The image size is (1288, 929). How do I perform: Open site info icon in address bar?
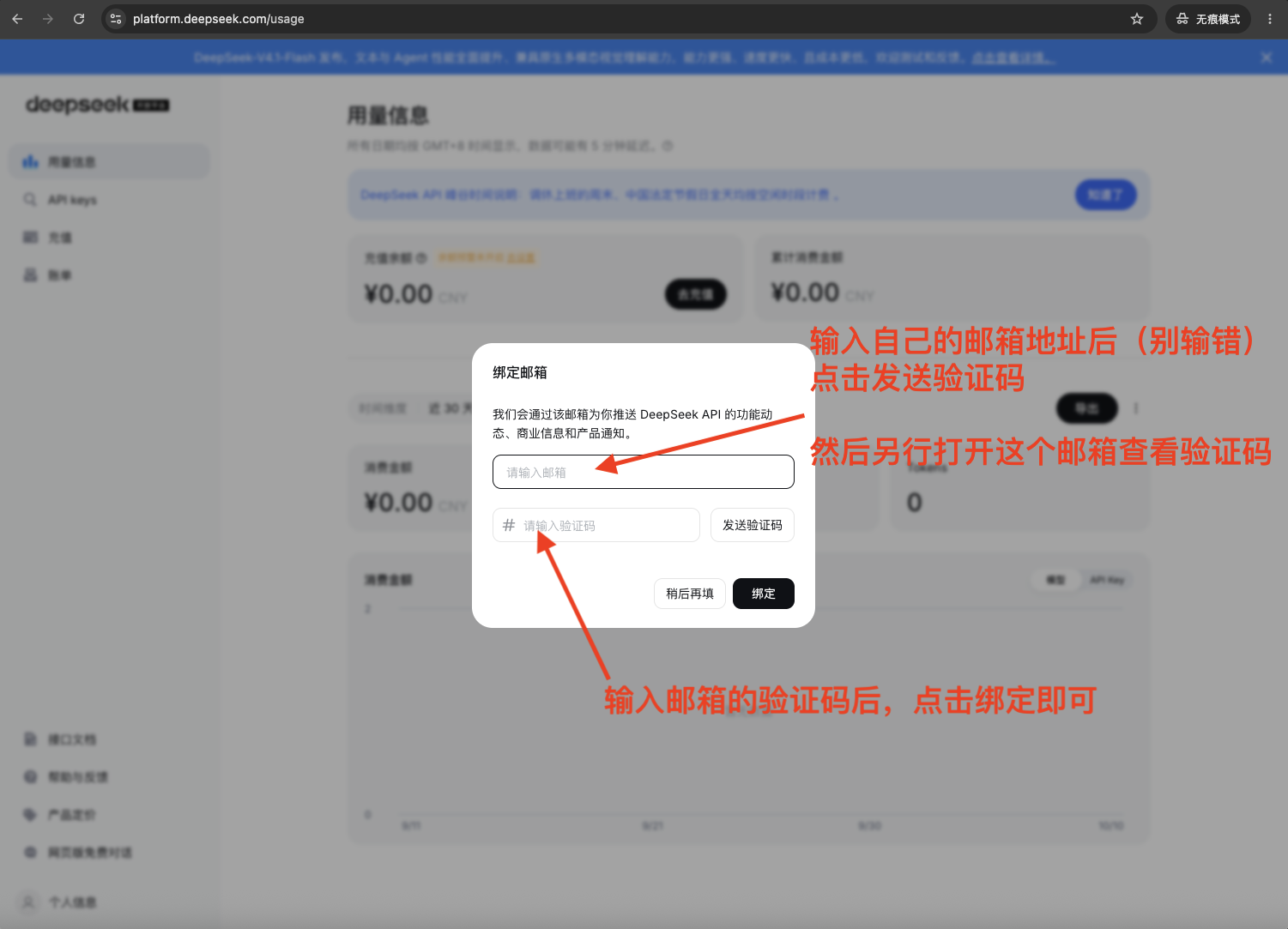[116, 19]
